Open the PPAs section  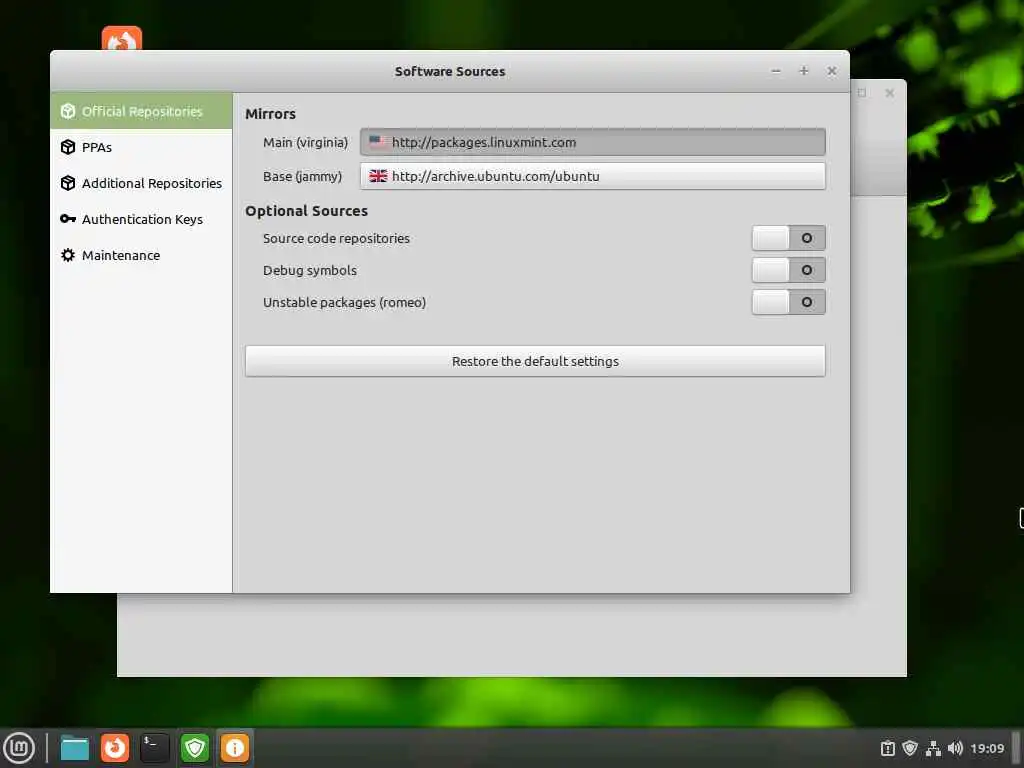(x=141, y=147)
